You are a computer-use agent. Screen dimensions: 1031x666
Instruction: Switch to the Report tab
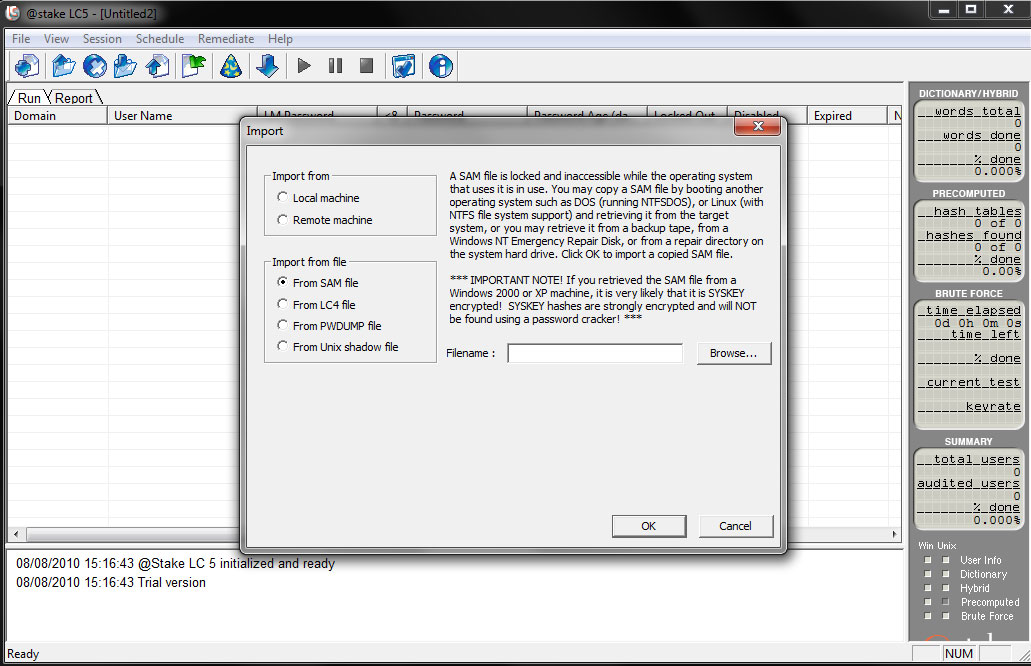tap(74, 98)
